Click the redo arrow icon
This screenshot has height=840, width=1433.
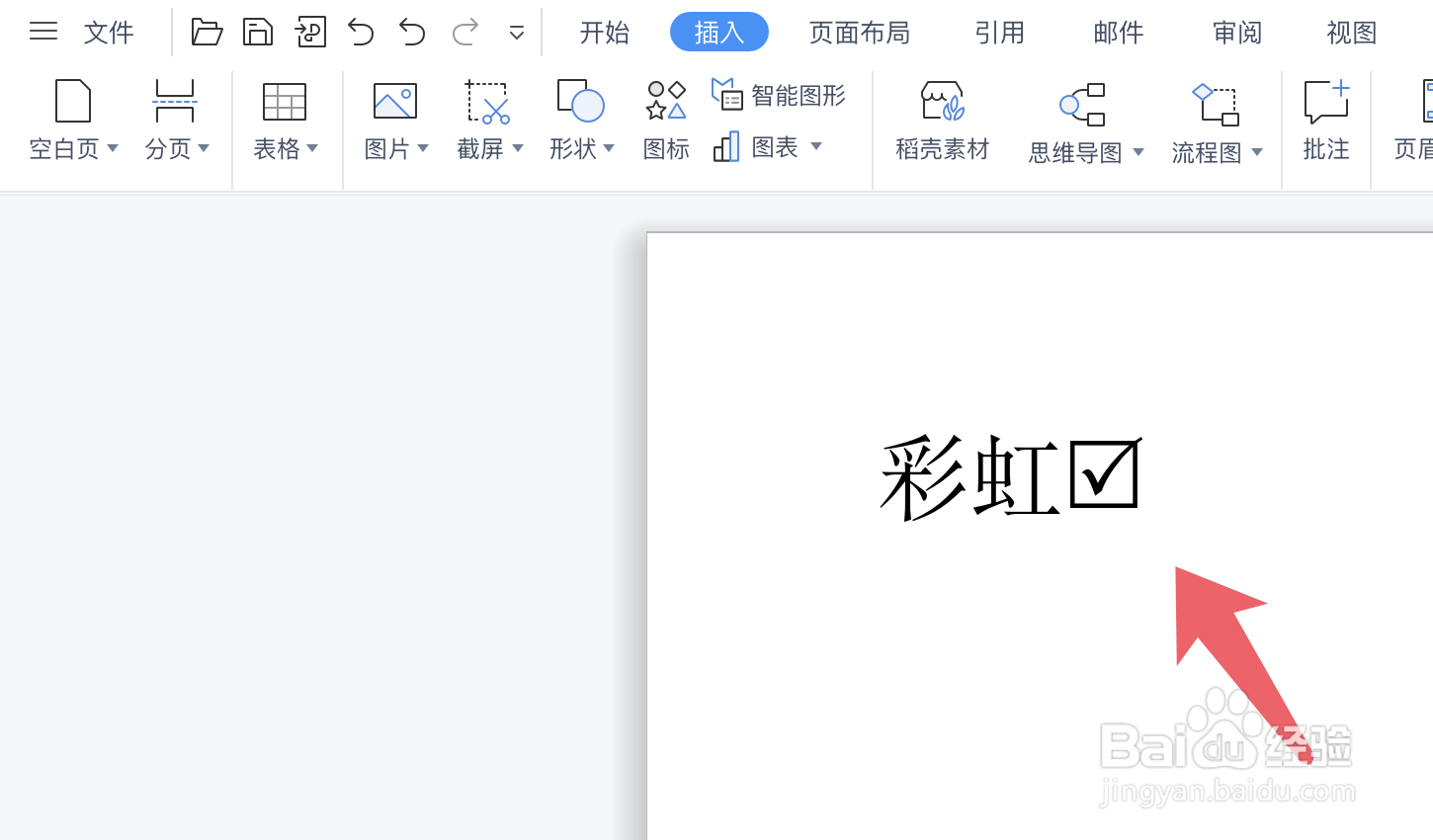(464, 32)
